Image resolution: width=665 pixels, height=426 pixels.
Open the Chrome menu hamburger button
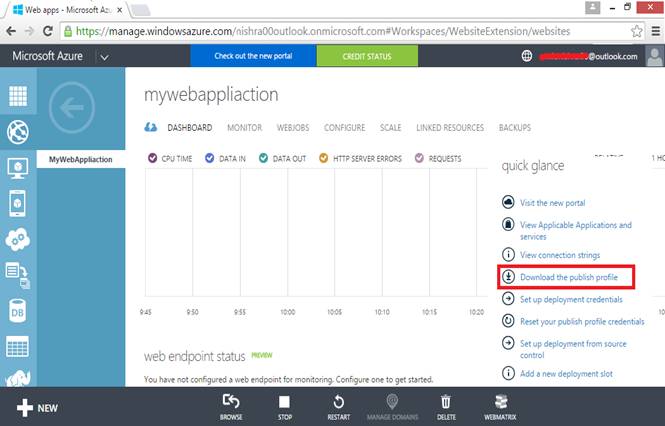coord(656,31)
